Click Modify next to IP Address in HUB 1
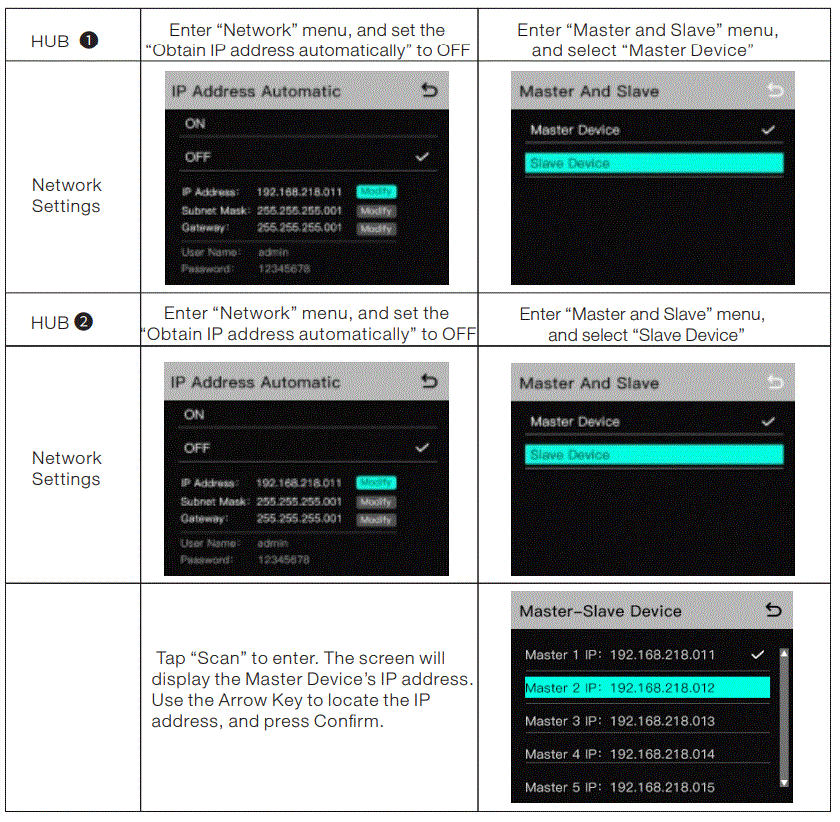The height and width of the screenshot is (822, 840). point(376,191)
